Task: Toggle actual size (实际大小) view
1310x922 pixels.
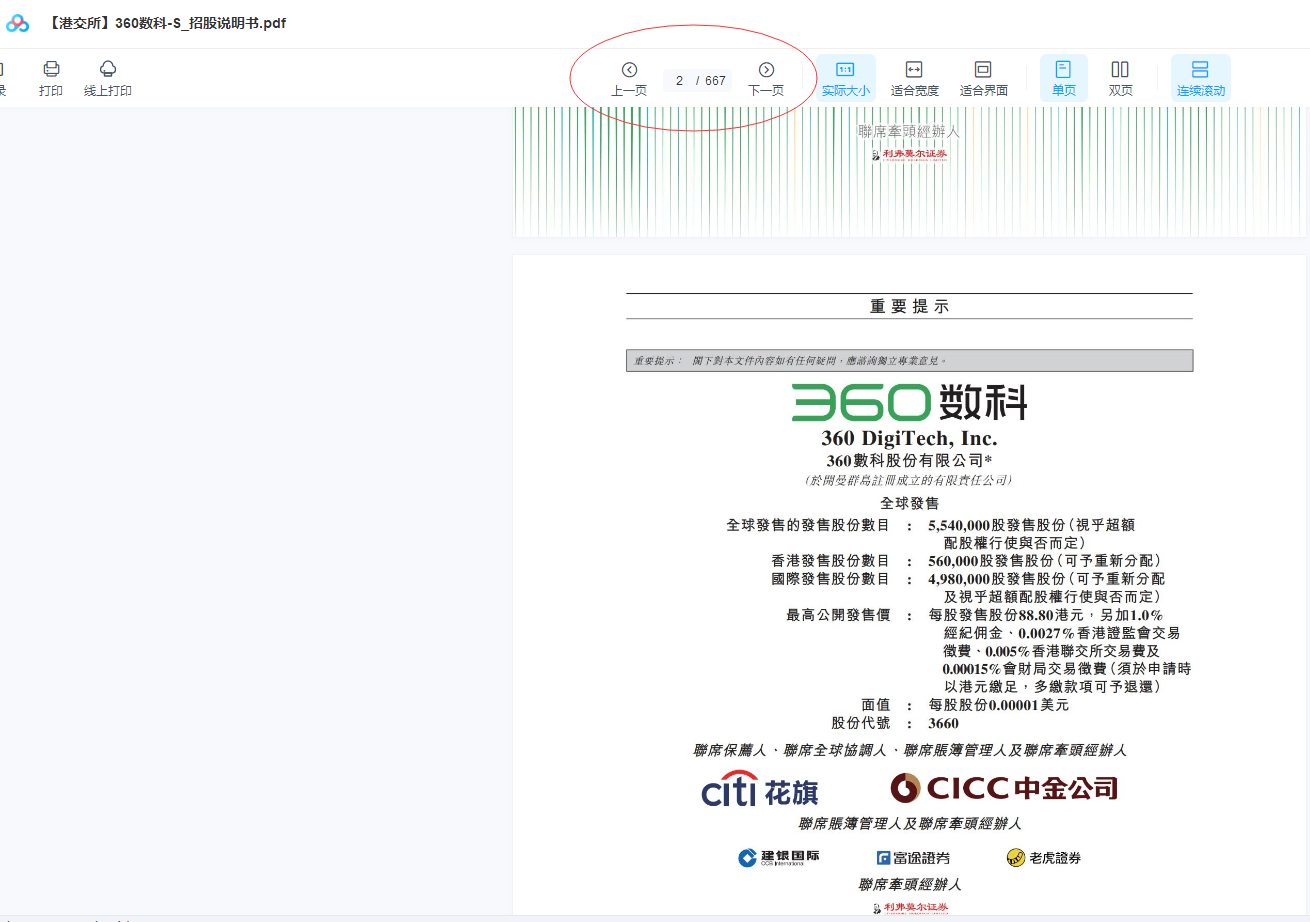Action: coord(845,77)
